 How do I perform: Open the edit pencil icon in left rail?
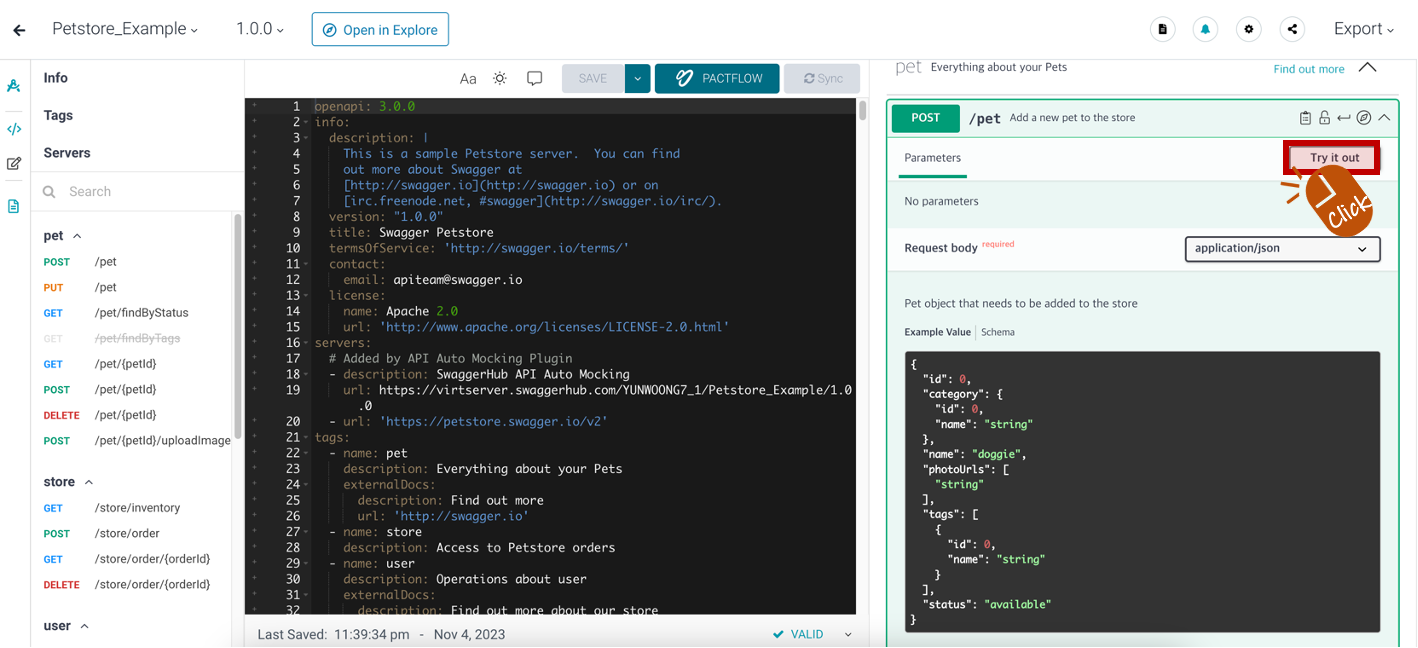[14, 163]
